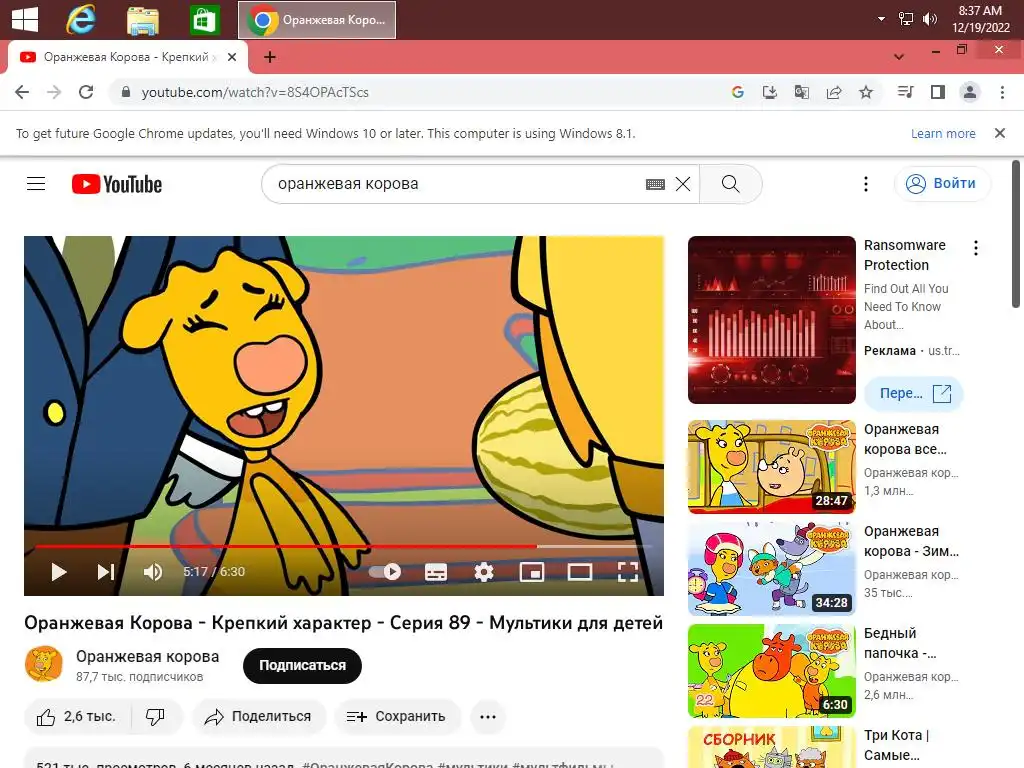The image size is (1024, 768).
Task: Toggle Chrome side panel
Action: coord(938,92)
